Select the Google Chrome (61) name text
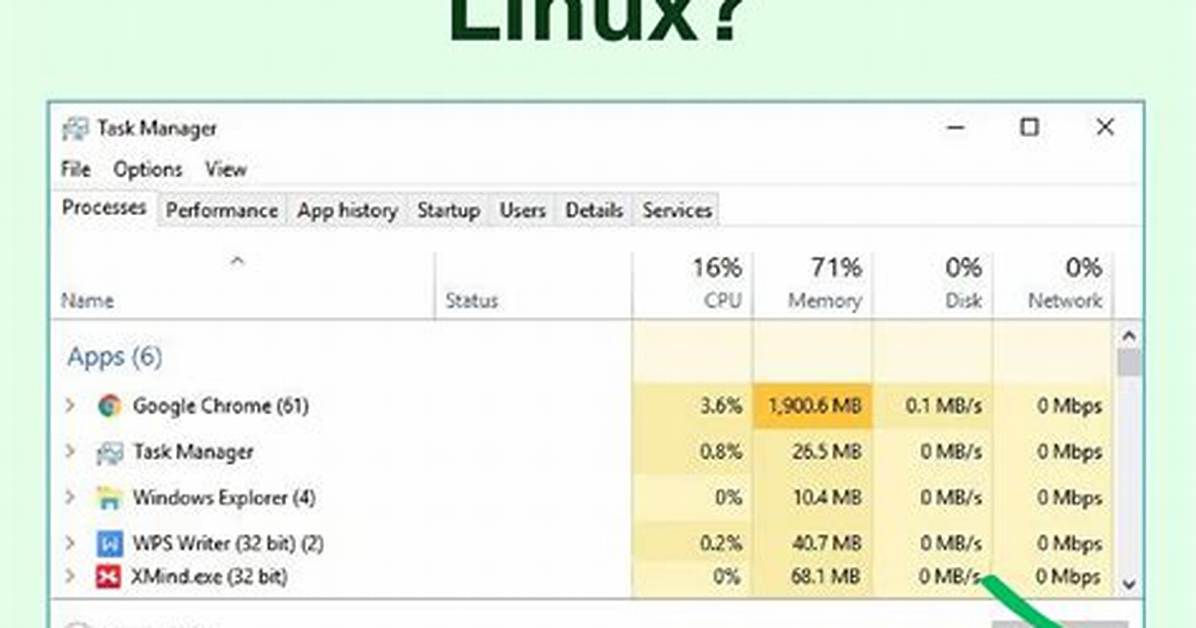The width and height of the screenshot is (1196, 628). click(x=220, y=406)
